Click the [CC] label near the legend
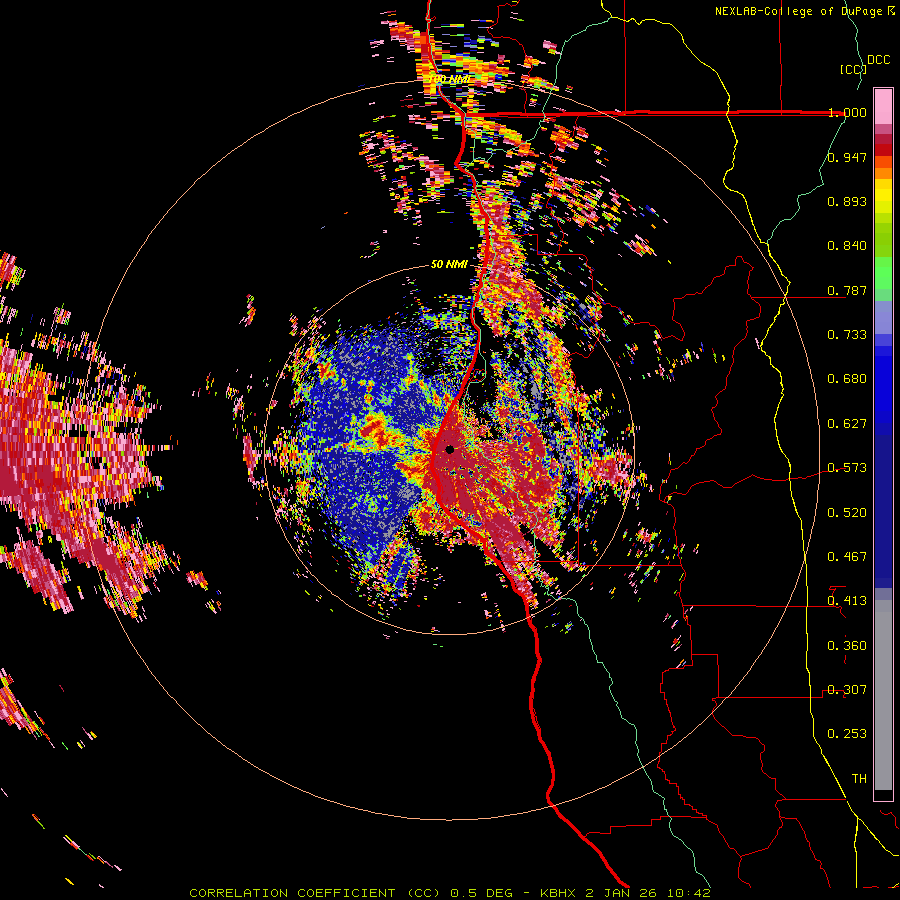 click(x=853, y=69)
